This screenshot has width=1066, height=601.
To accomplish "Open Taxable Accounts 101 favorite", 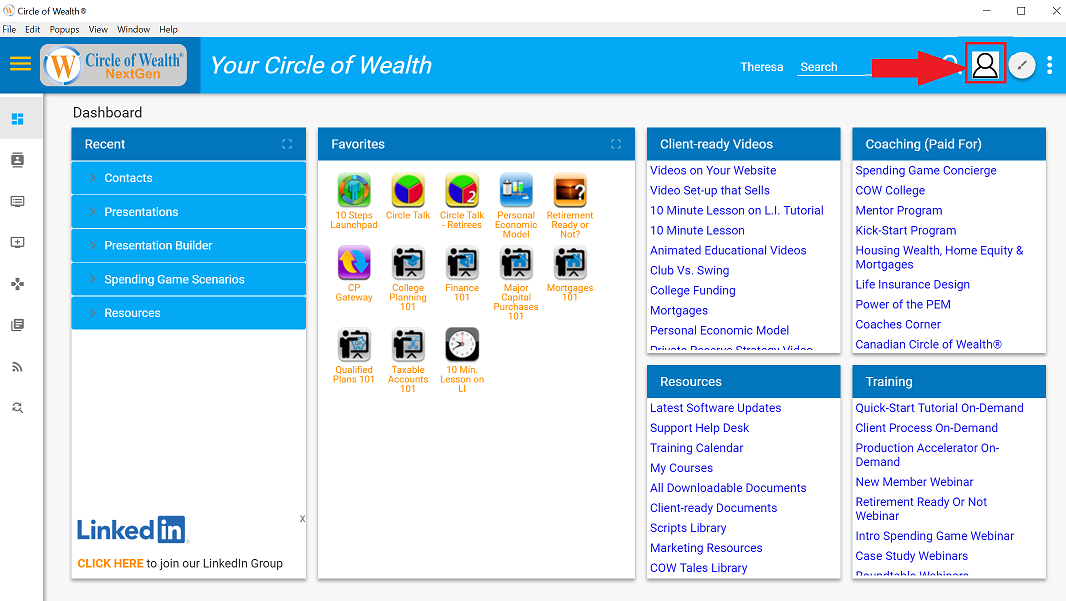I will (x=408, y=360).
